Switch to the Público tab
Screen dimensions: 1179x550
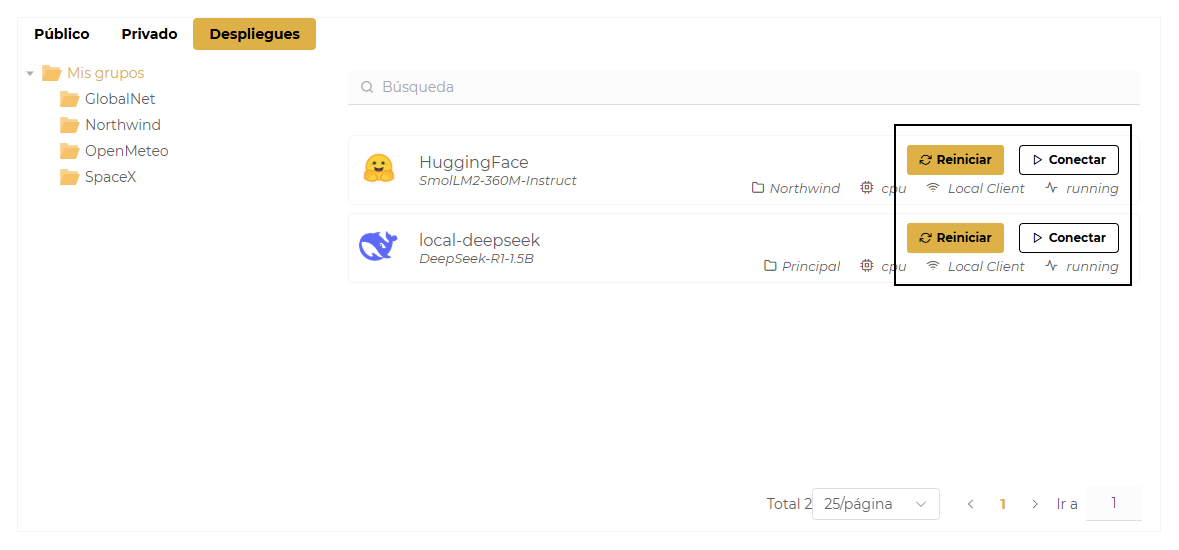[x=62, y=34]
